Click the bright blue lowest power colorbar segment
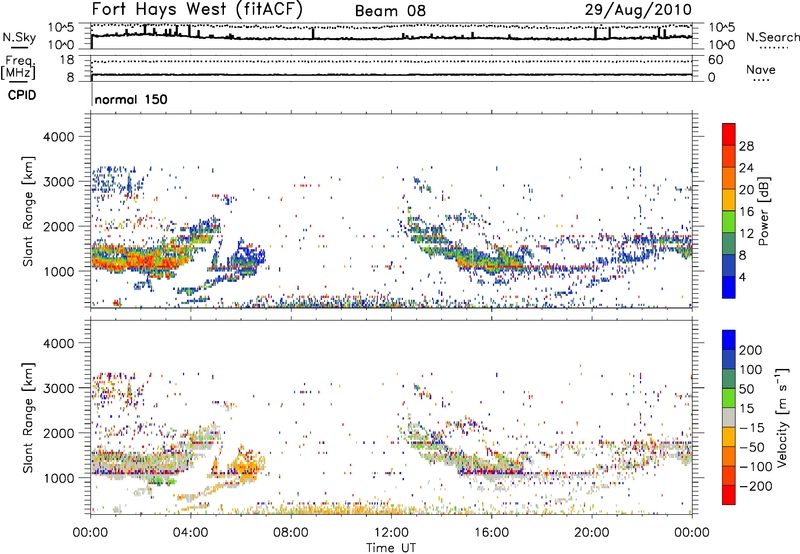 point(729,287)
